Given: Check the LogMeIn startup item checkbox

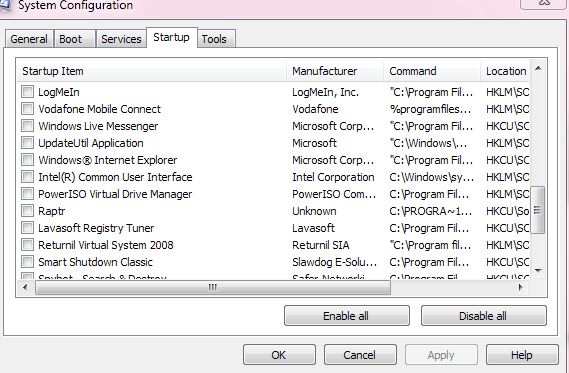Looking at the screenshot, I should pyautogui.click(x=27, y=91).
